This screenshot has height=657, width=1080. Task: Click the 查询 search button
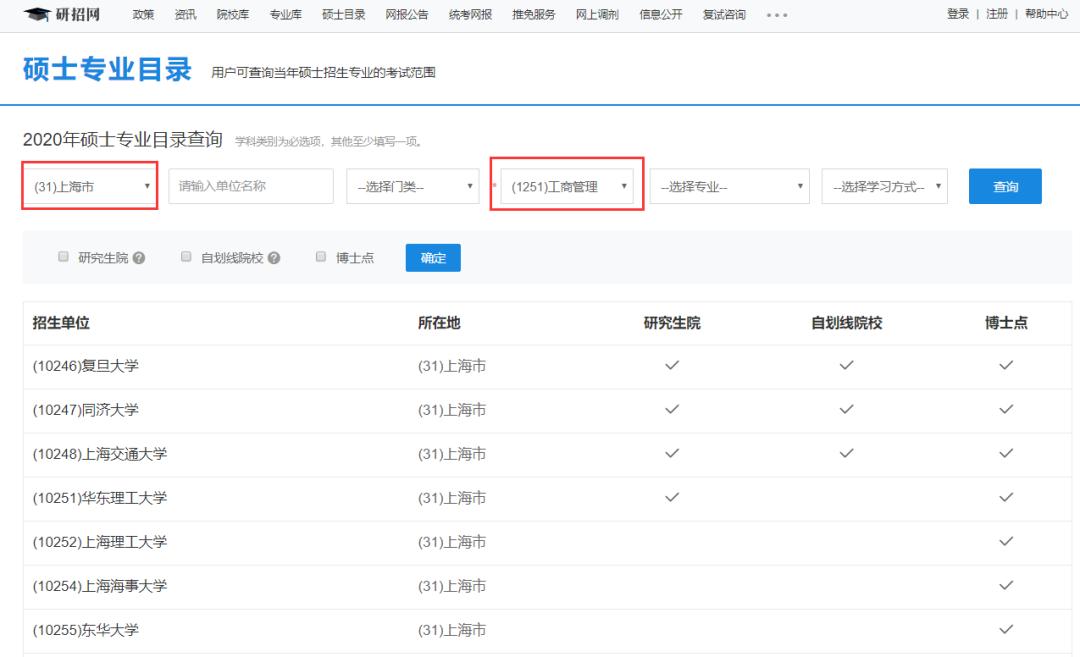1005,186
